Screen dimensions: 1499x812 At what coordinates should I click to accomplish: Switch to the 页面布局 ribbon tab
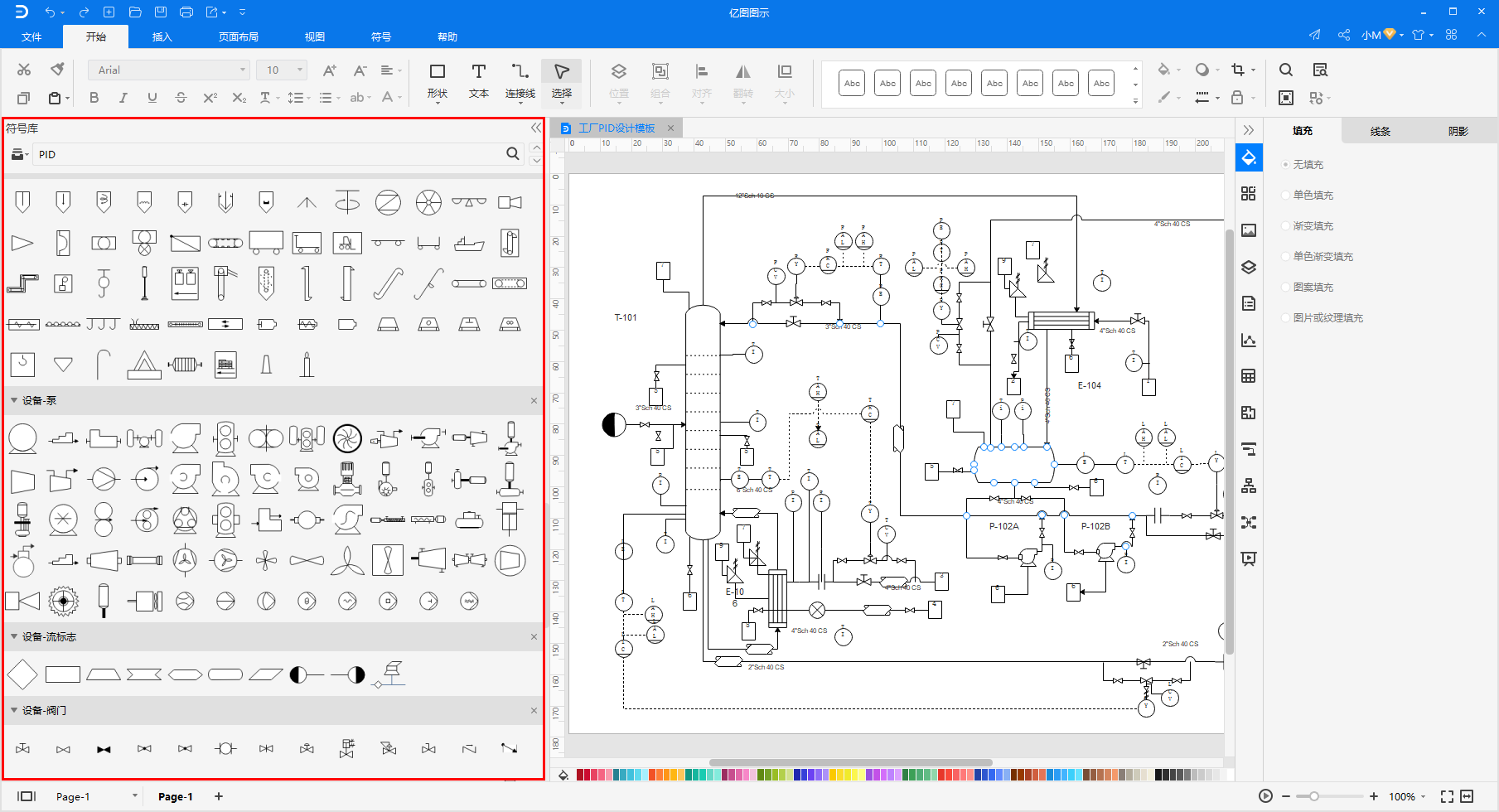point(239,36)
